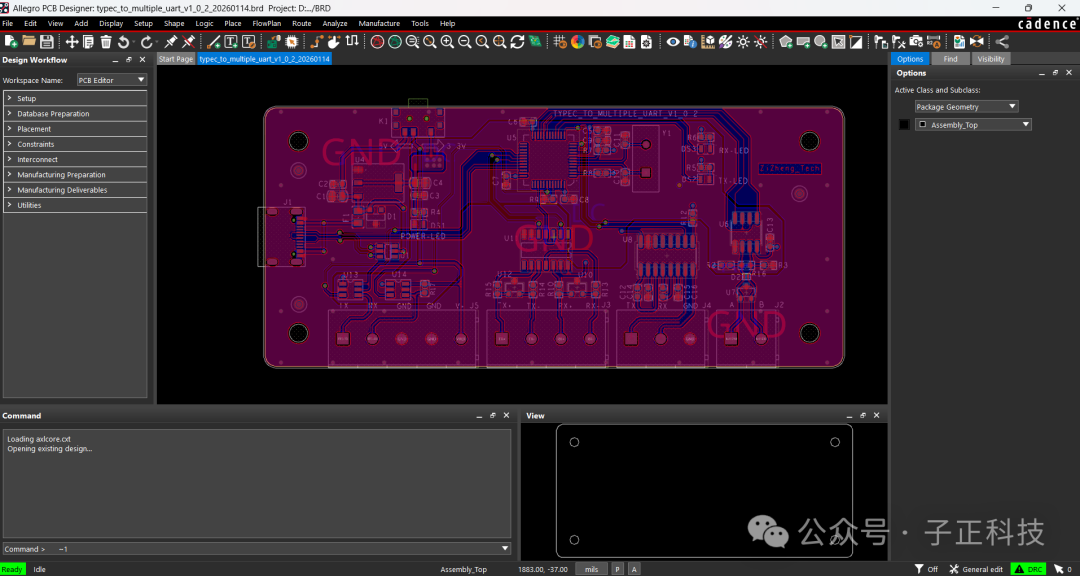Open the layer stack Cross Section icon
Image resolution: width=1080 pixels, height=576 pixels.
click(612, 41)
